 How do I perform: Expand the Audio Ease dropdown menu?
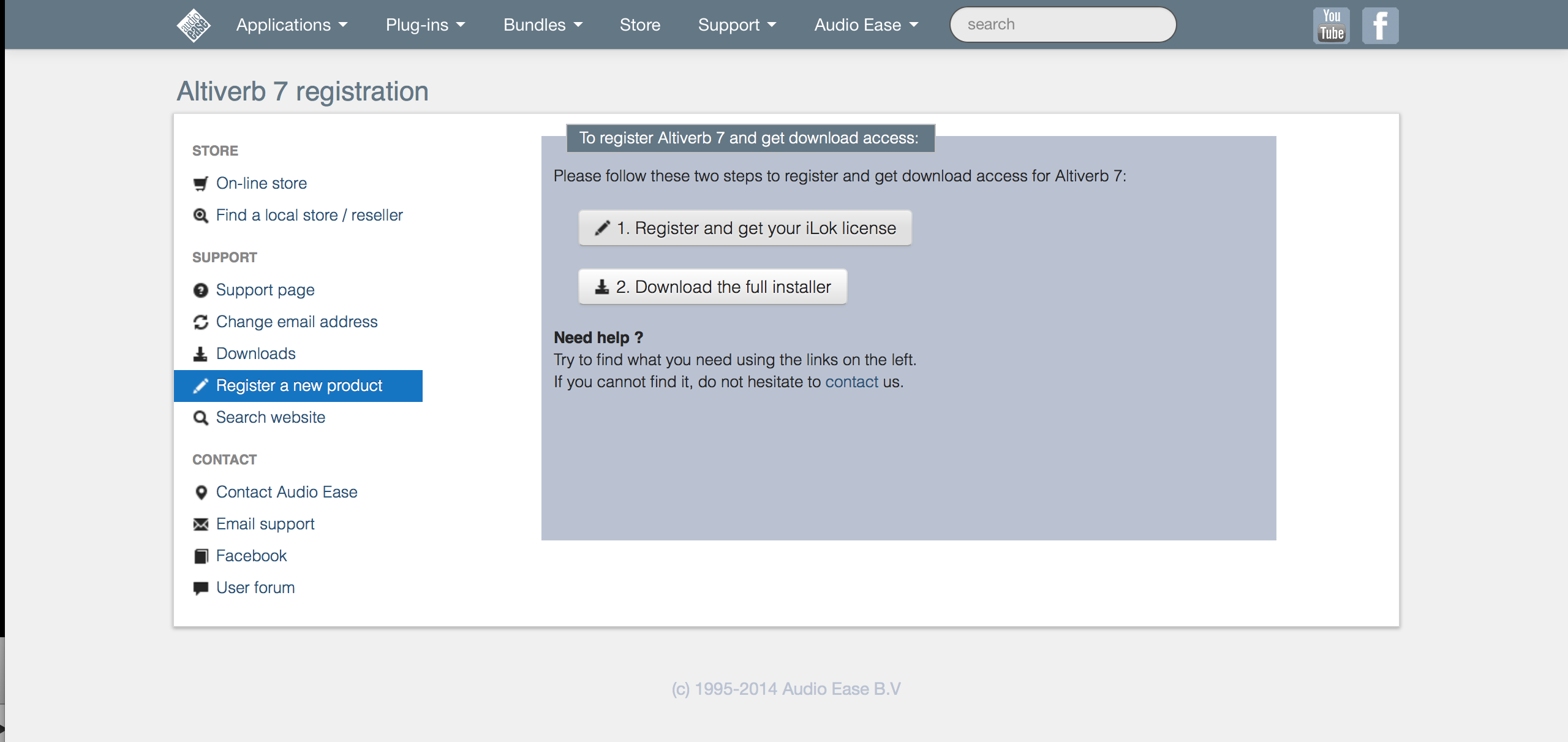pyautogui.click(x=867, y=25)
